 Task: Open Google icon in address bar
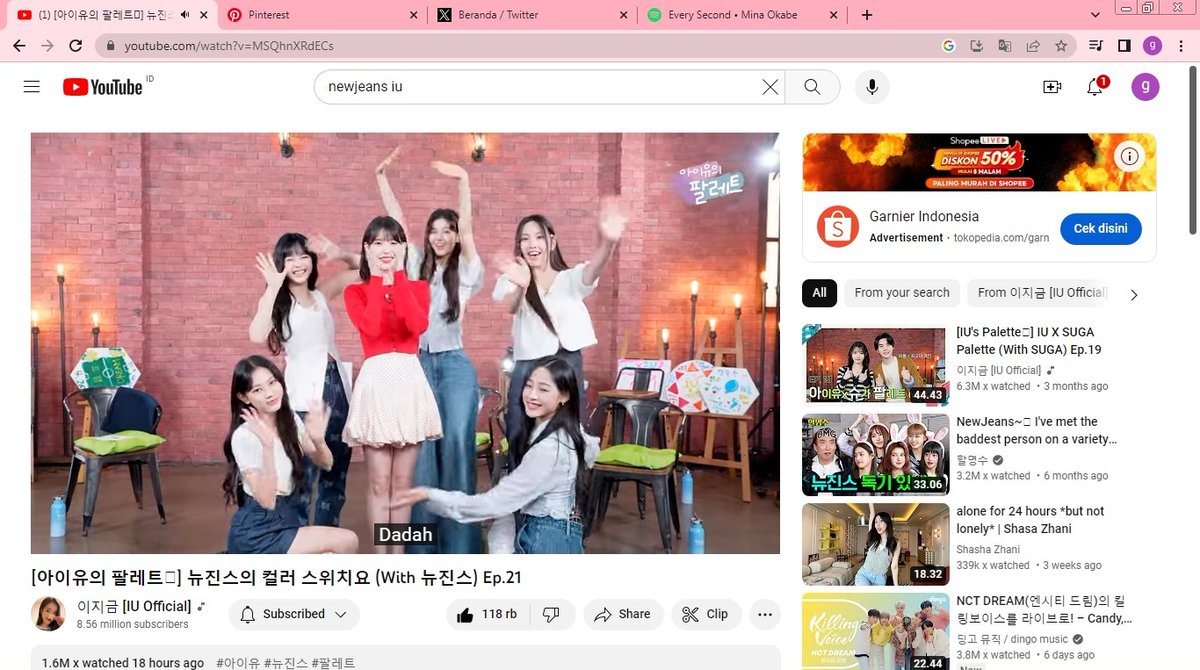point(949,45)
